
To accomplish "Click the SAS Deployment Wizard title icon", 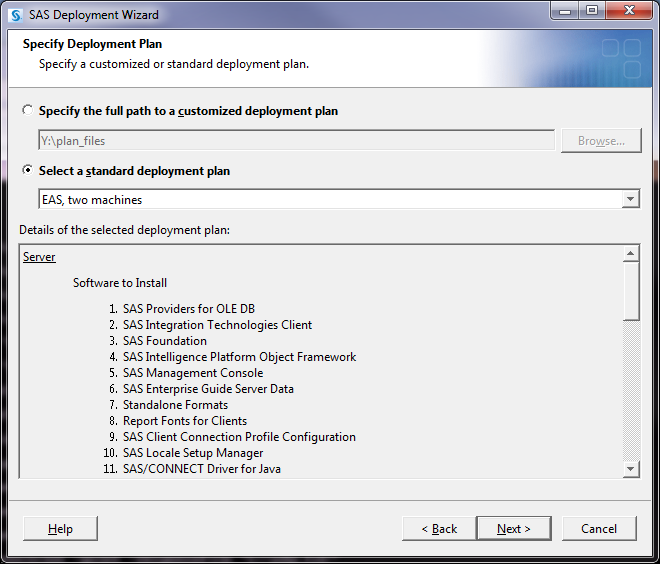I will coord(16,15).
